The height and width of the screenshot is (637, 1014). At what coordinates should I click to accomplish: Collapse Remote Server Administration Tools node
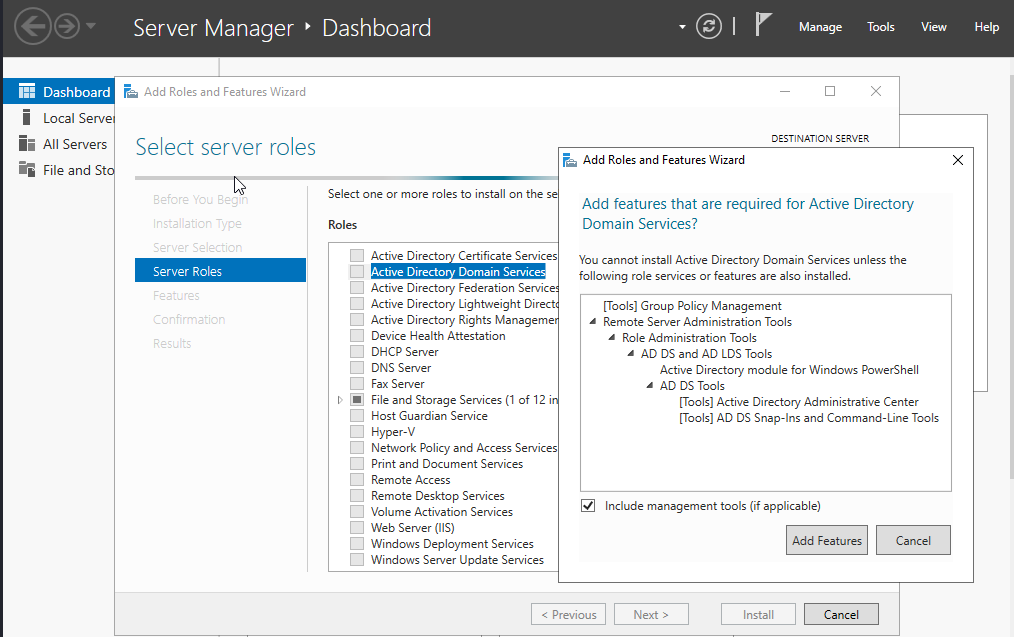tap(594, 322)
